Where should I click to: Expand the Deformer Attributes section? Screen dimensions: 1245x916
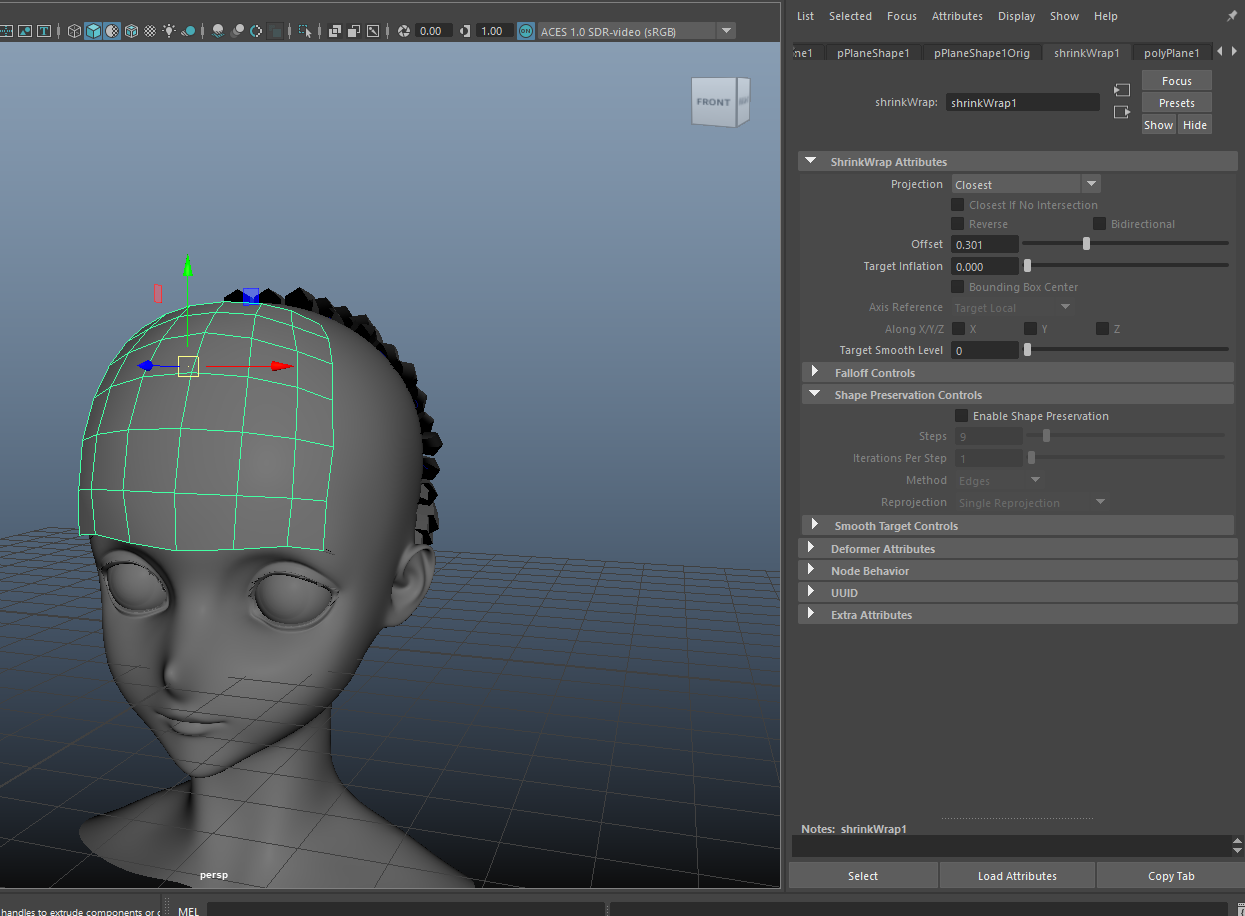[x=1018, y=549]
